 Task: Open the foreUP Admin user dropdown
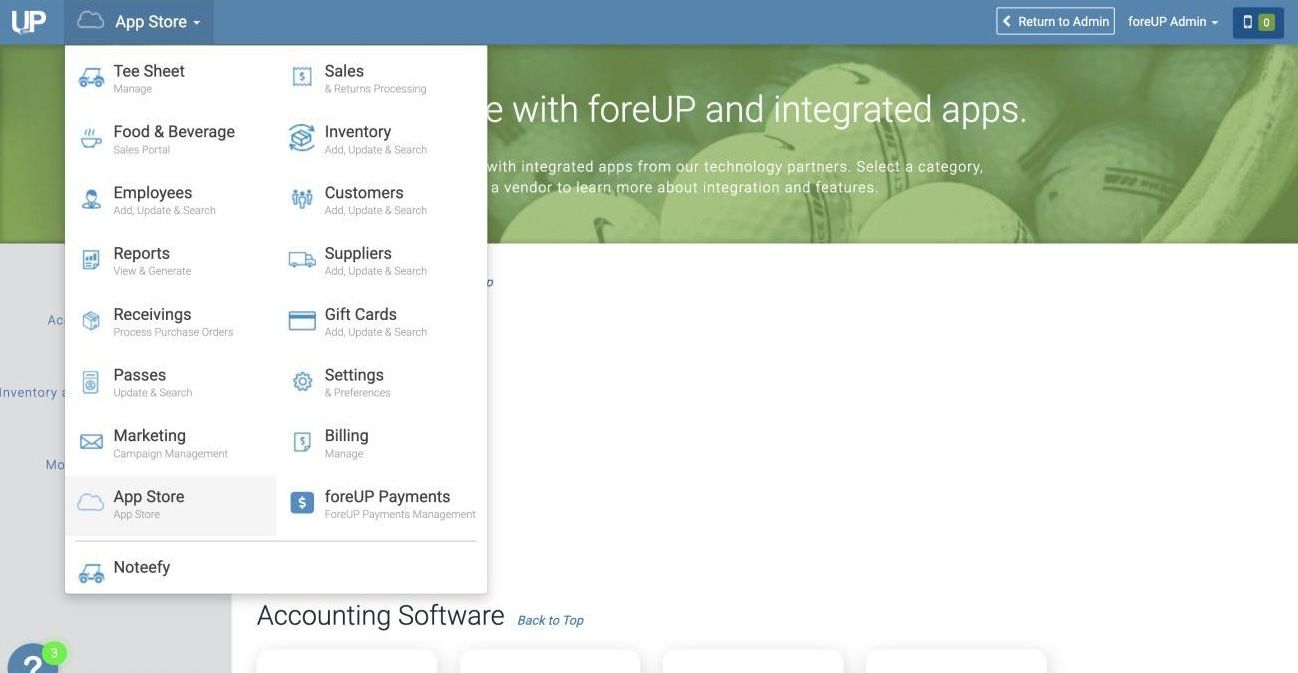coord(1173,22)
